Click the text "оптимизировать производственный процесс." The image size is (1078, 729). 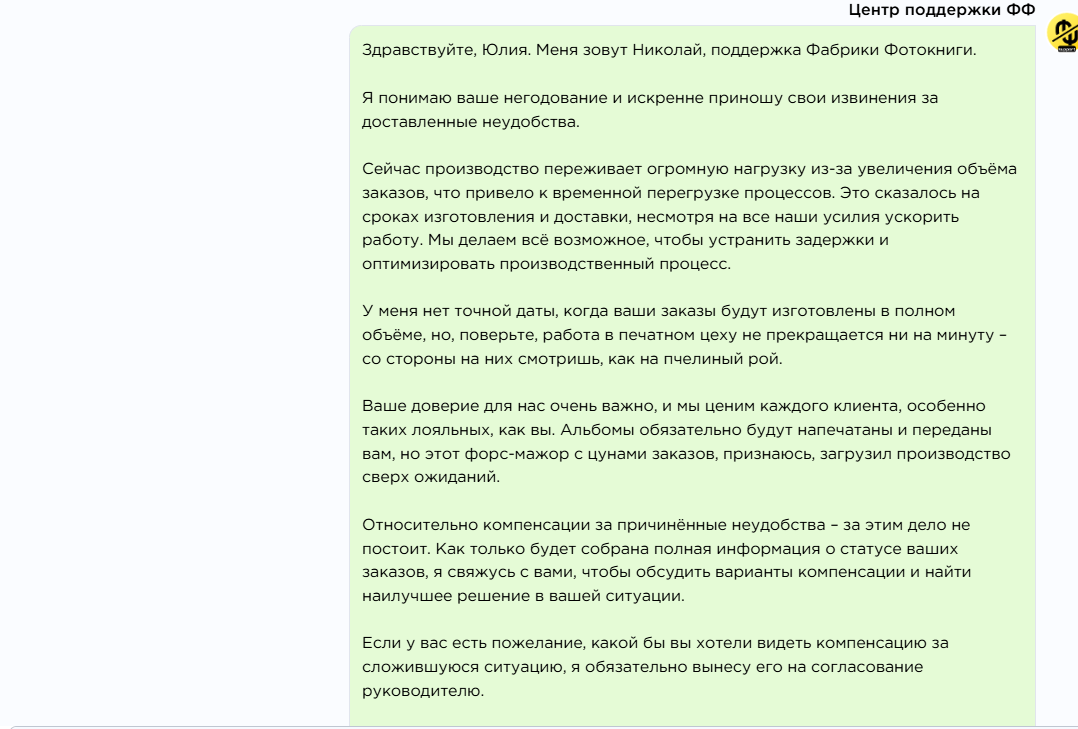(x=546, y=264)
